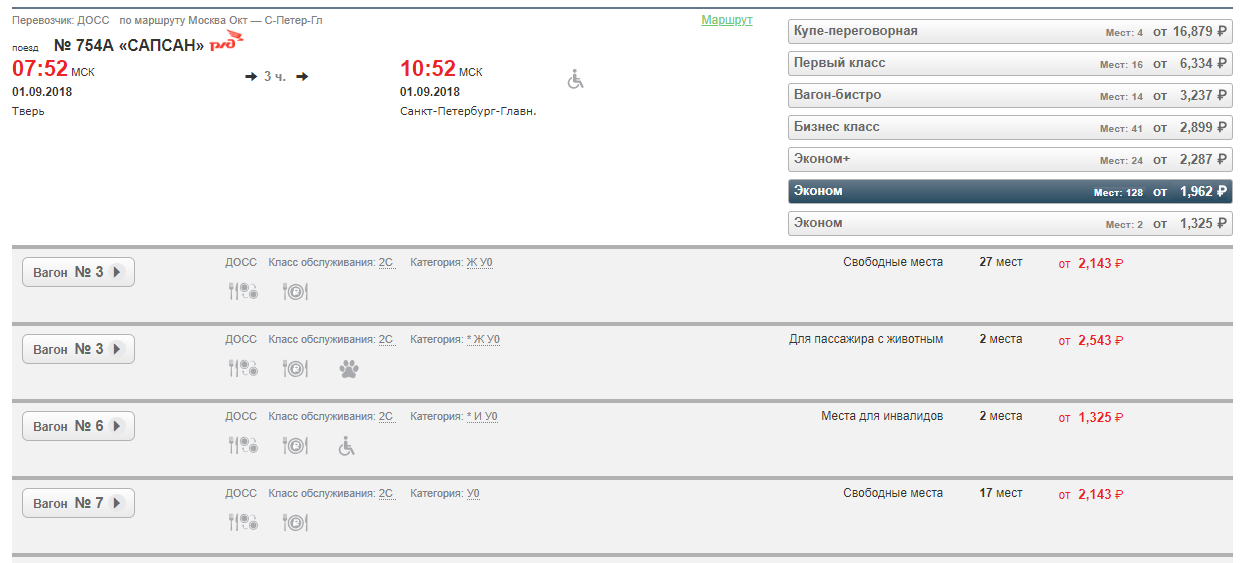
Task: Expand Вагон № 3 for passengers with animals
Action: [x=78, y=349]
